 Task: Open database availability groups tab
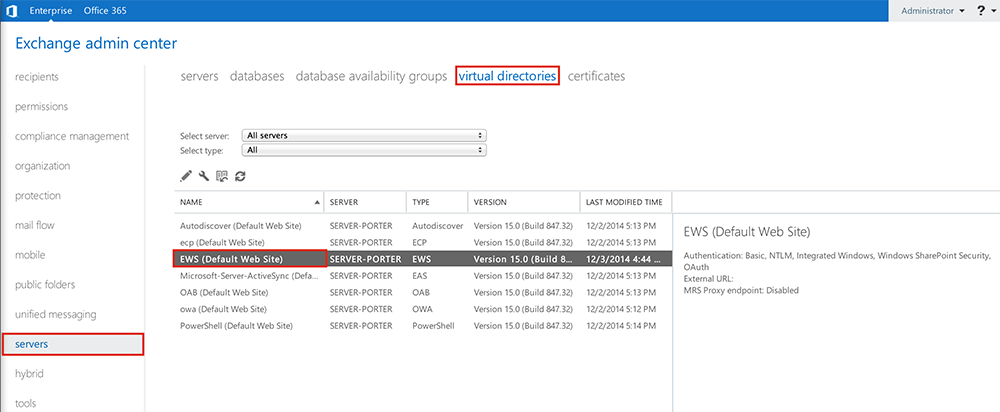371,76
